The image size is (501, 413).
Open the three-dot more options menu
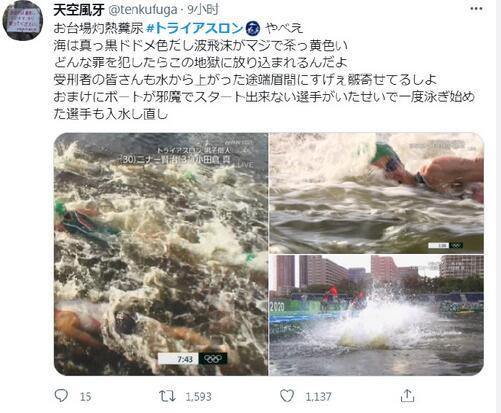pos(476,9)
